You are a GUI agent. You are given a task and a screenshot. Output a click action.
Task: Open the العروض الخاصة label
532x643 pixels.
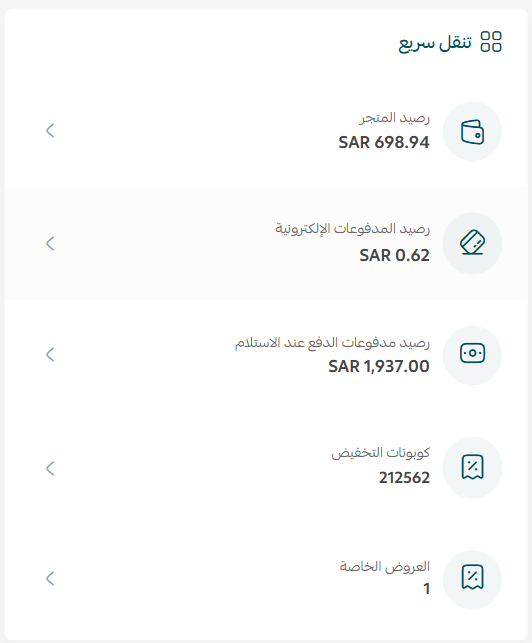[384, 566]
